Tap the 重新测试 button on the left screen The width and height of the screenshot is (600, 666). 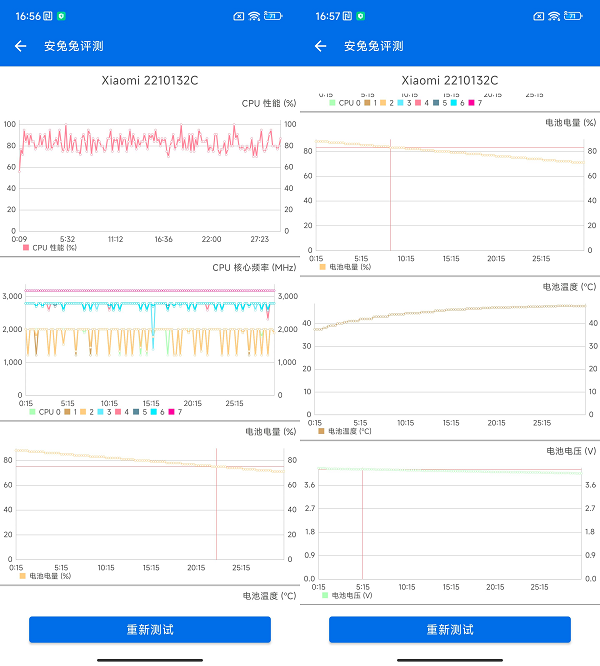[150, 629]
